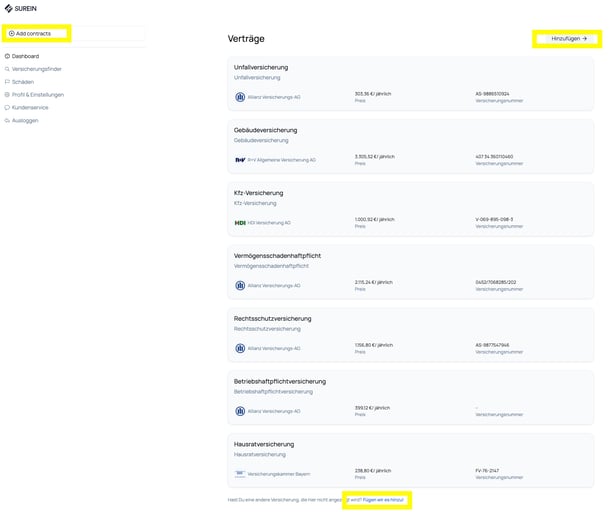Click the Kundenservice chat icon
The height and width of the screenshot is (512, 610).
point(7,107)
